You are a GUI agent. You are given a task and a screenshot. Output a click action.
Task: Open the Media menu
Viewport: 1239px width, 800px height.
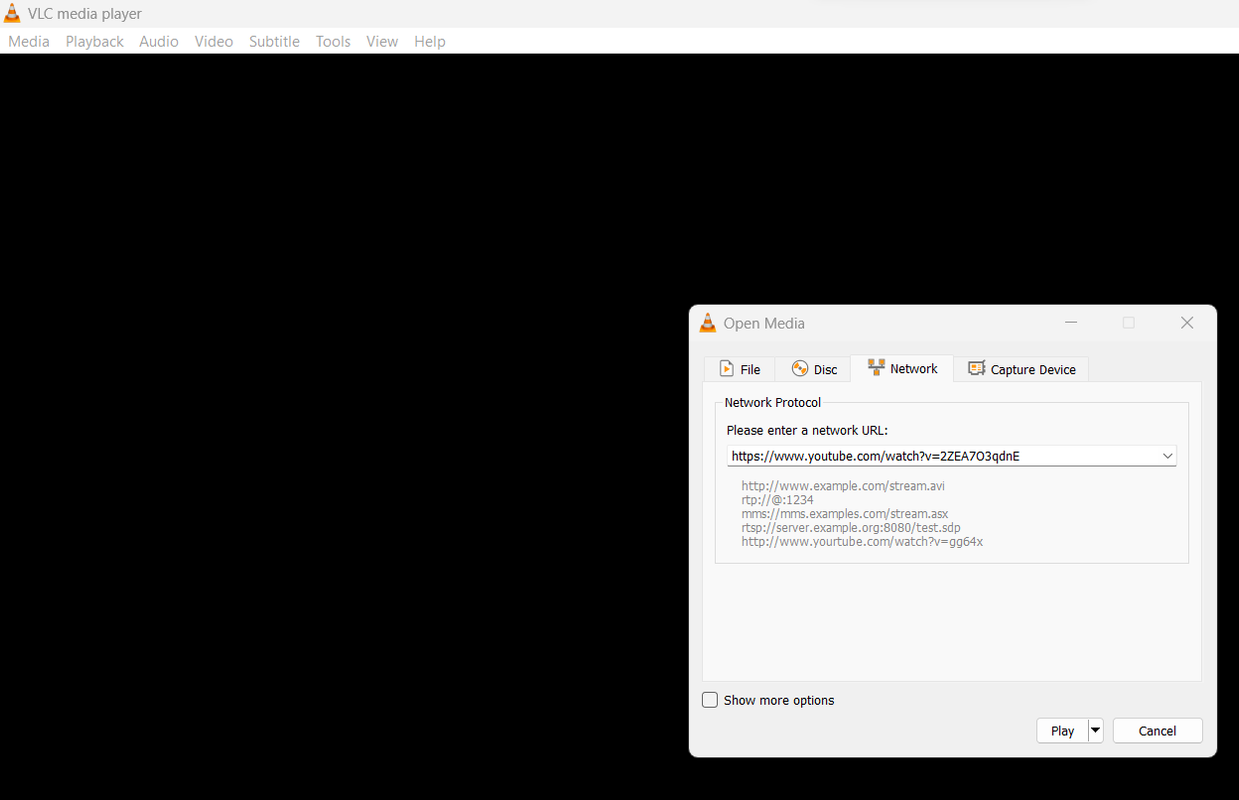(x=29, y=41)
